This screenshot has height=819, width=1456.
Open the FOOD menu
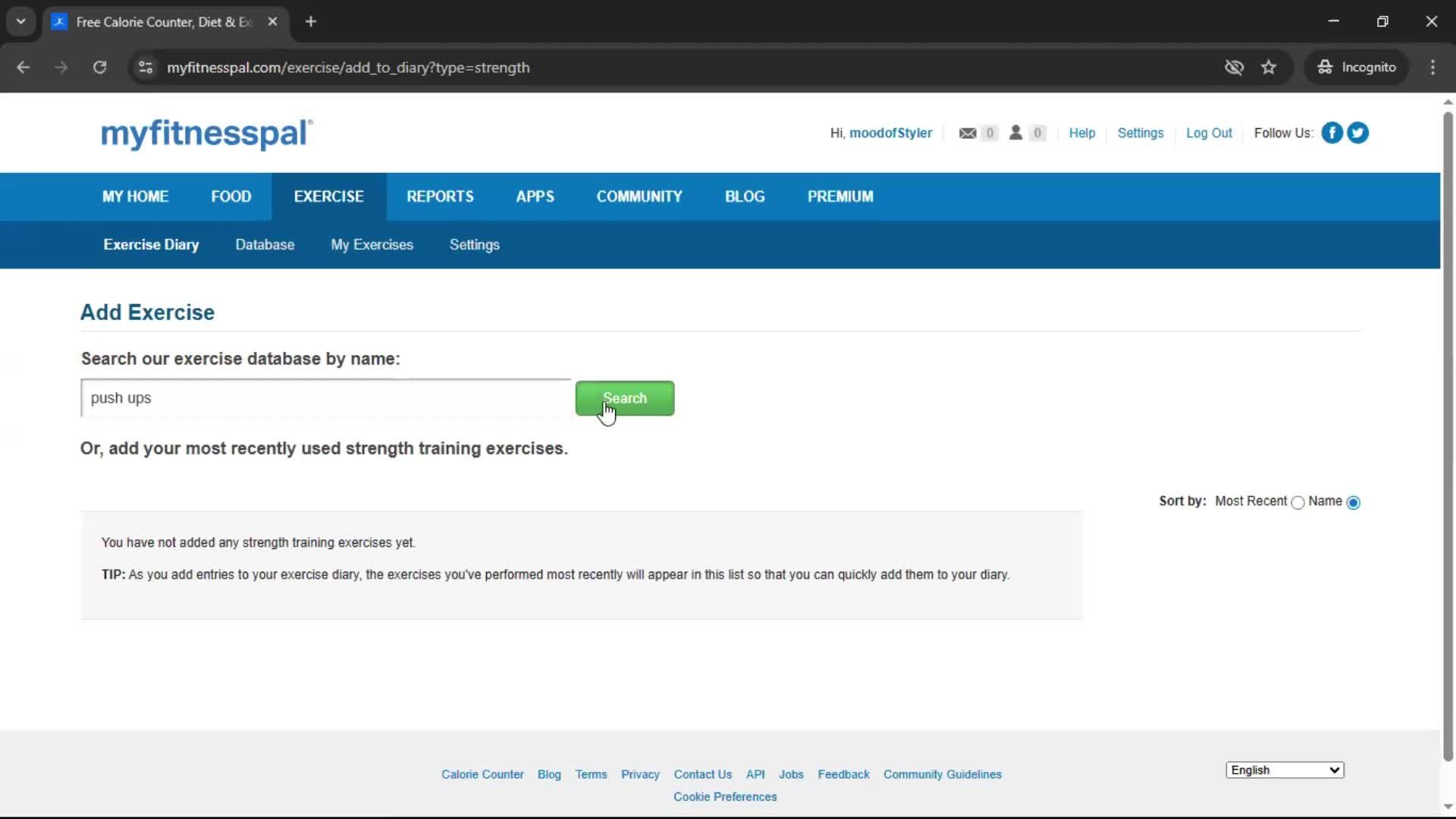(231, 196)
